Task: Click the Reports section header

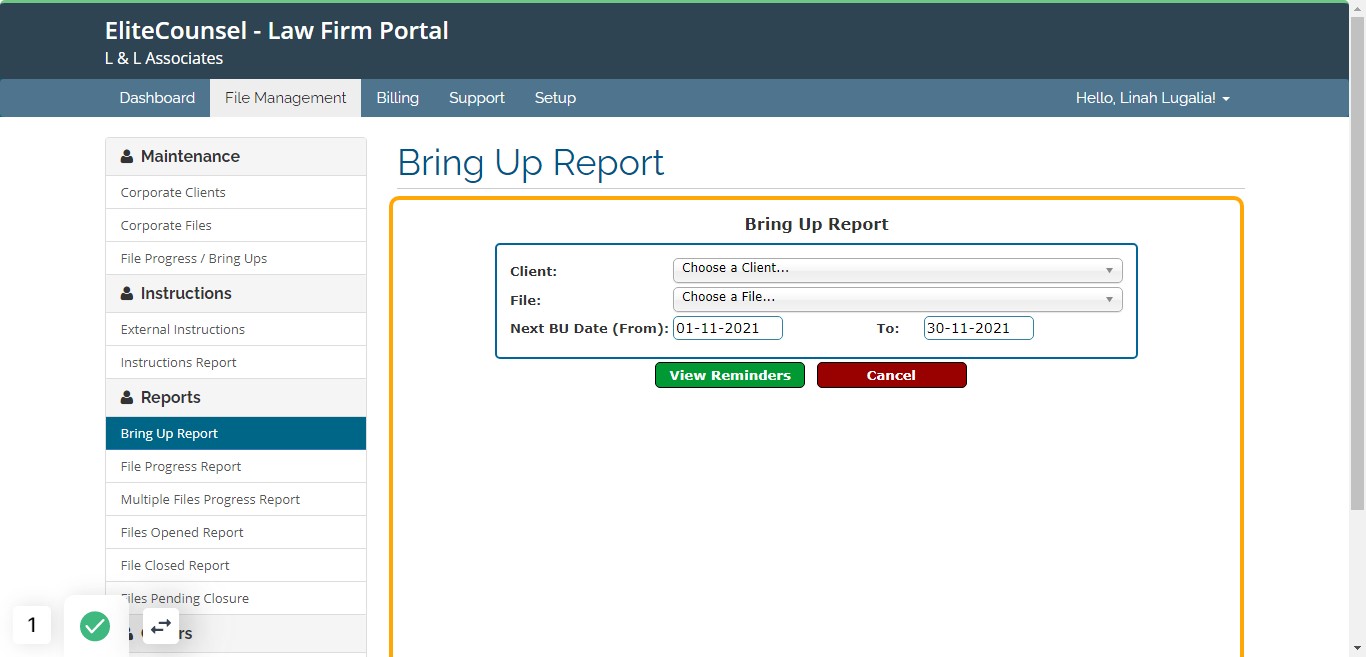Action: click(236, 398)
